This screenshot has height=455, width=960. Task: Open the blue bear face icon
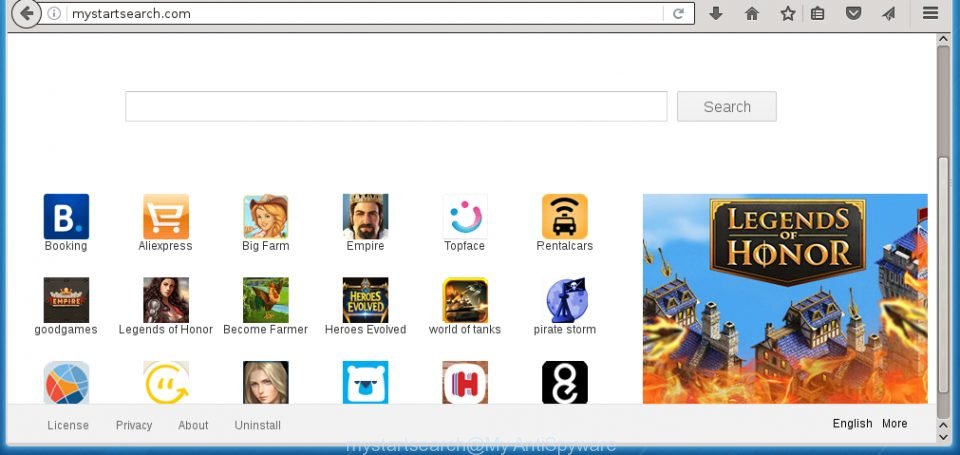(366, 383)
